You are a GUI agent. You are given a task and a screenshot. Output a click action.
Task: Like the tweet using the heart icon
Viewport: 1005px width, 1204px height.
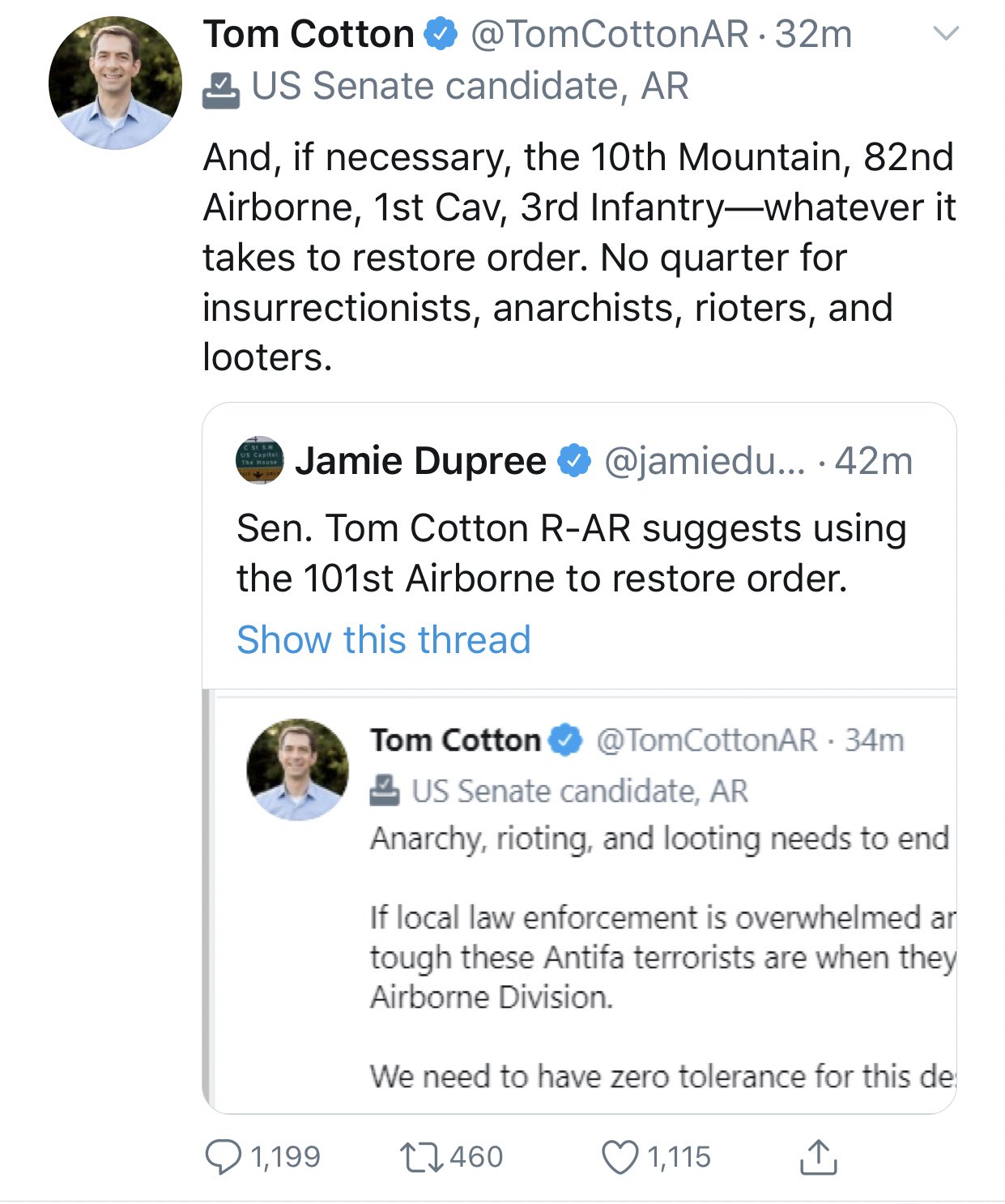pyautogui.click(x=620, y=1156)
